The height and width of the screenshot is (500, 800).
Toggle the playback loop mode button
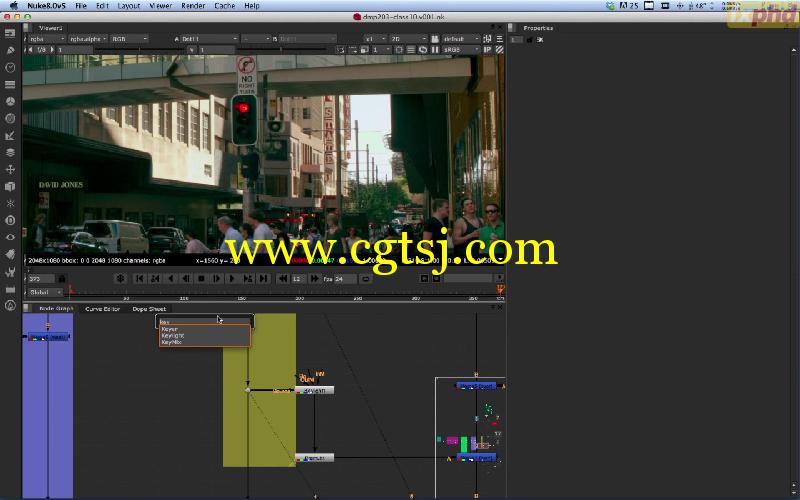[365, 279]
